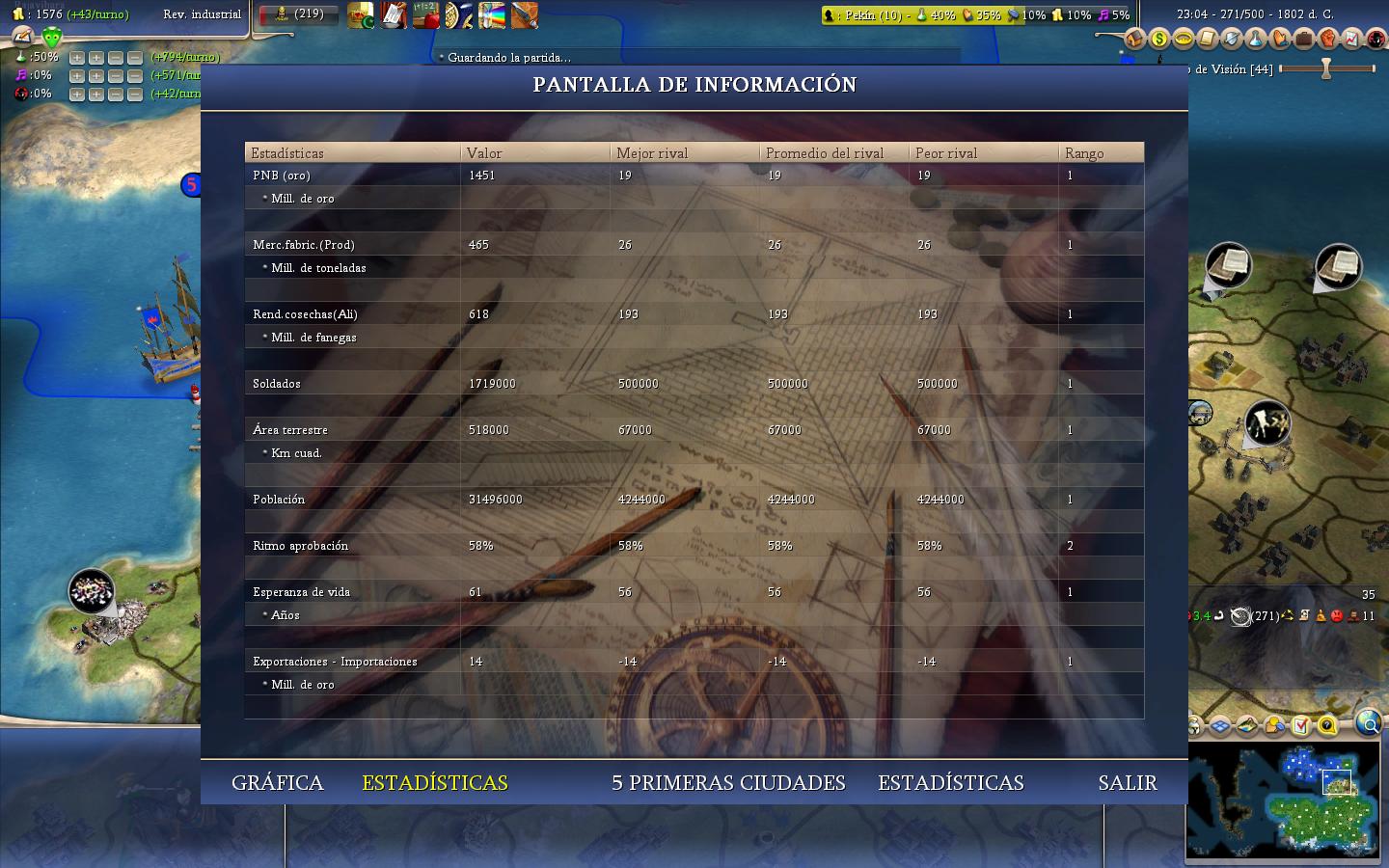Click leftmost plus in the culture music-note row

pos(77,76)
